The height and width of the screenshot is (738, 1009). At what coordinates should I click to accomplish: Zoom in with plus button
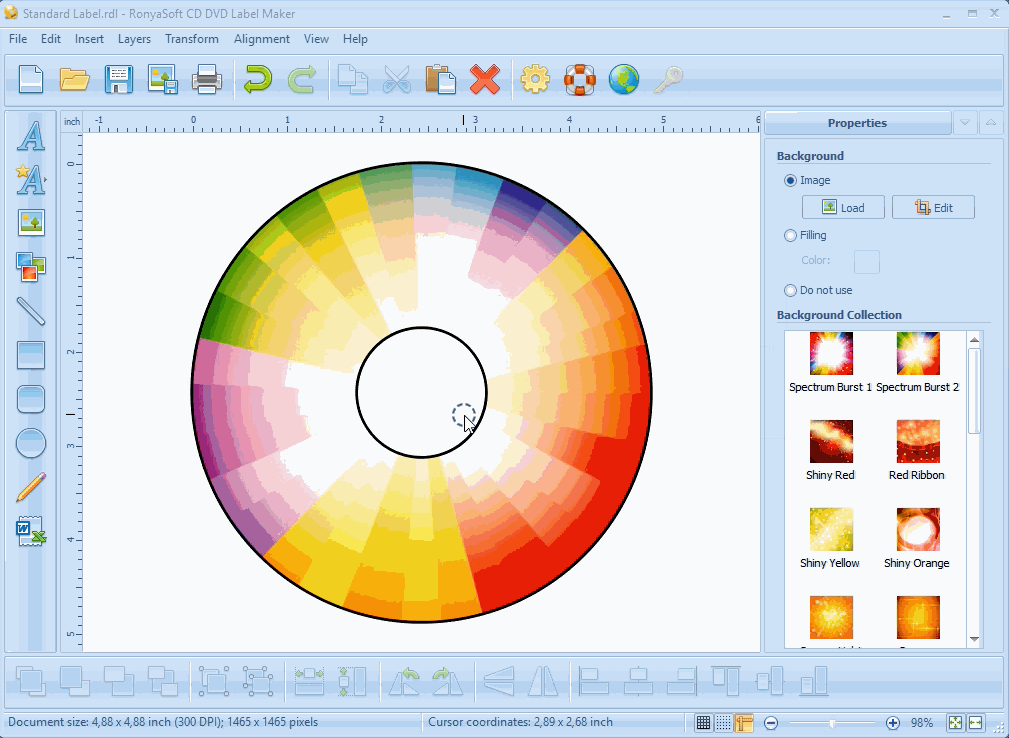pos(893,723)
